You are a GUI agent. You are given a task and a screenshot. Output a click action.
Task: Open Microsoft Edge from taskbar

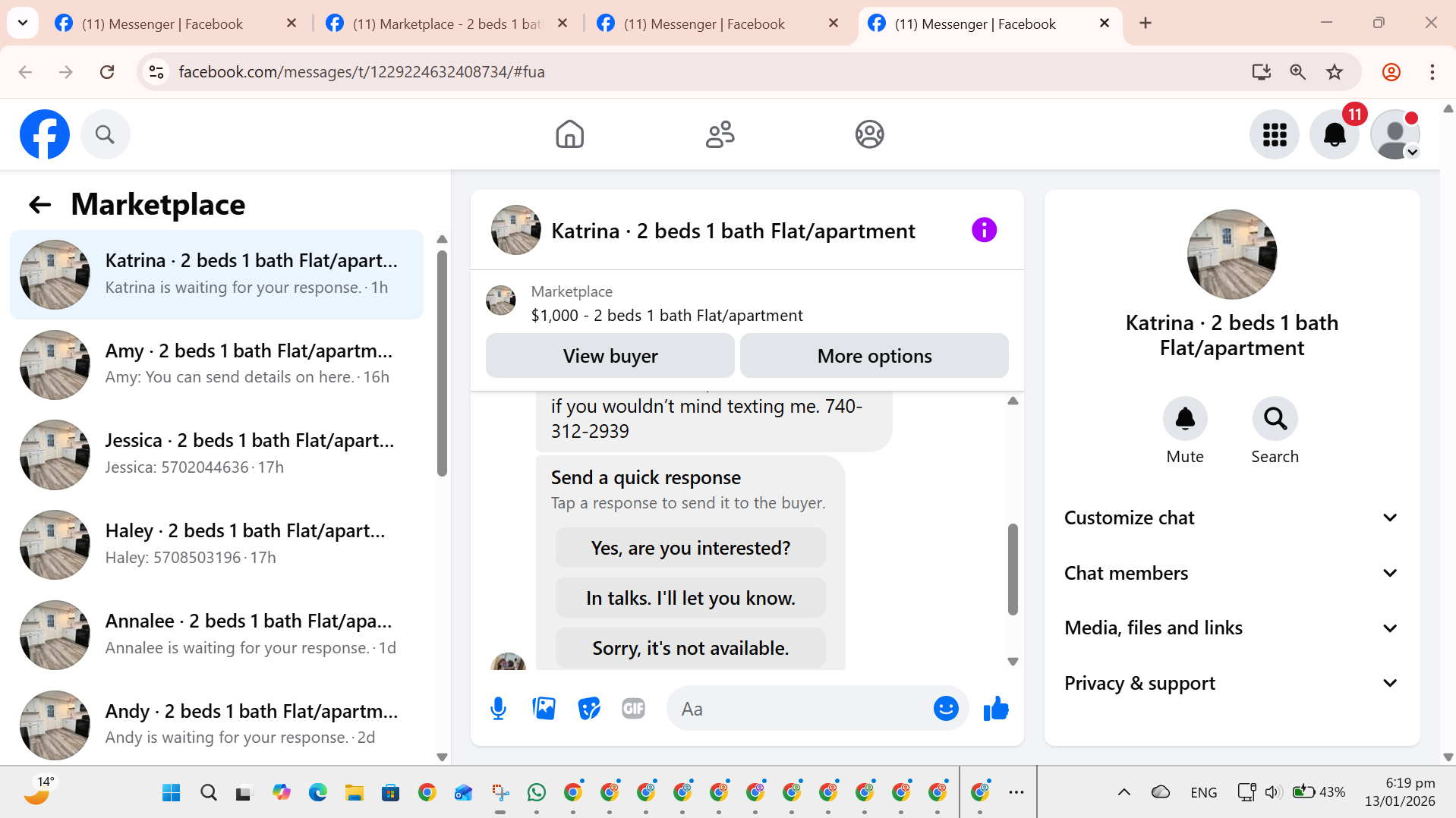317,792
